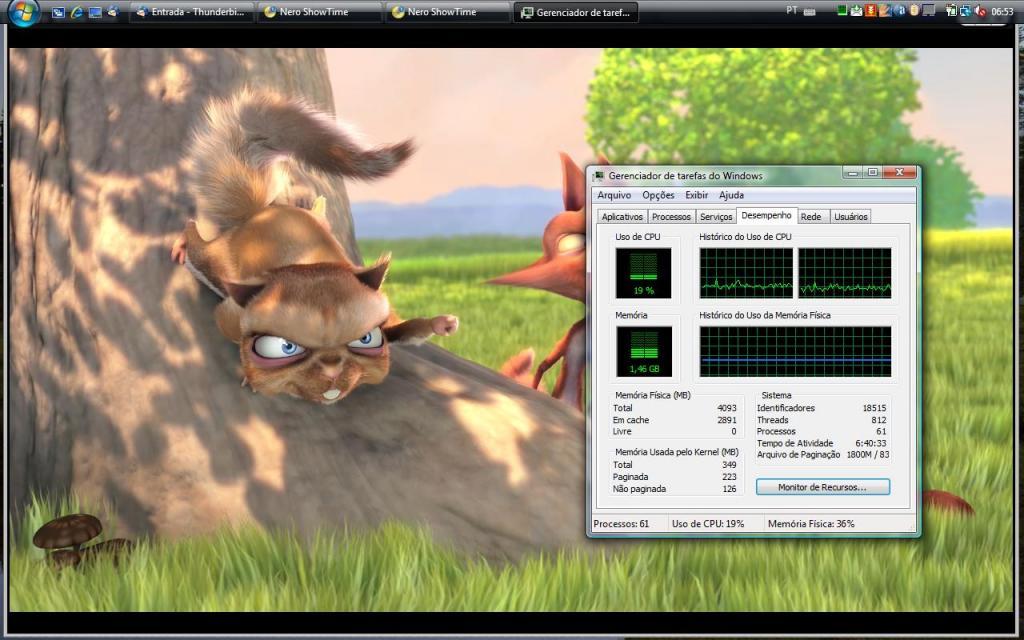Open the Exibir menu
This screenshot has width=1024, height=640.
(x=697, y=195)
